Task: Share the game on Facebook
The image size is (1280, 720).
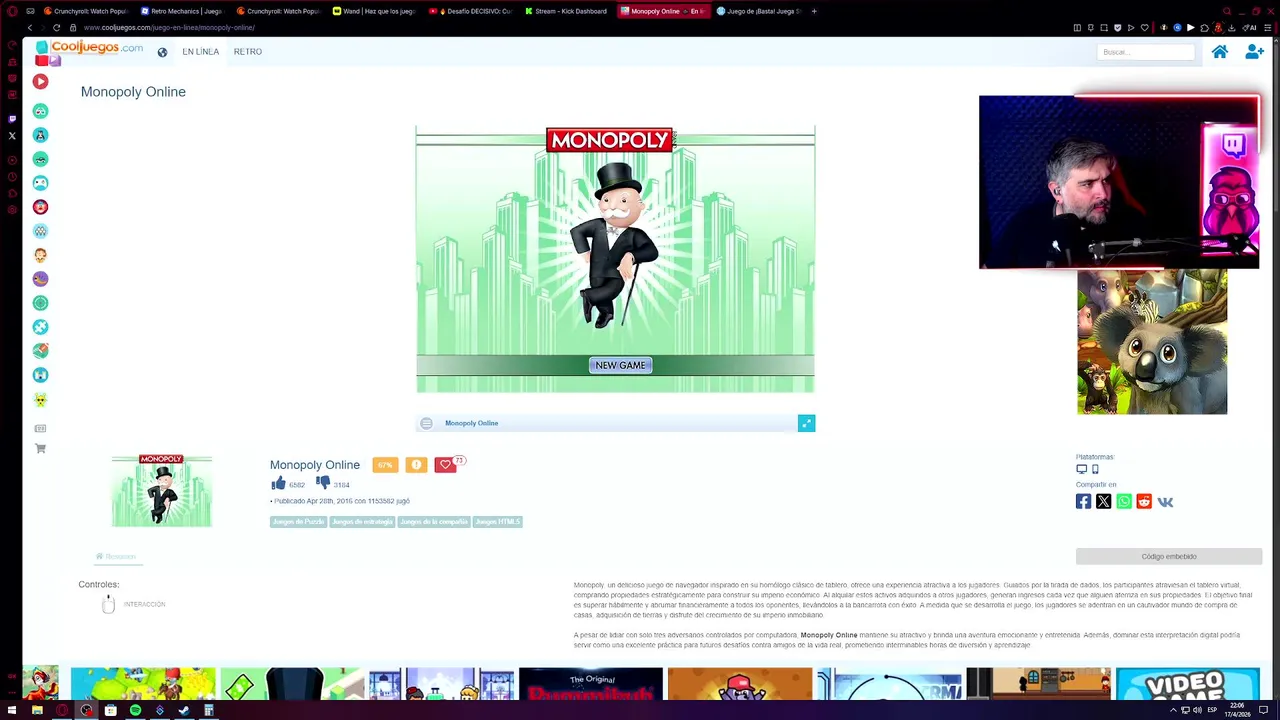Action: click(1083, 501)
